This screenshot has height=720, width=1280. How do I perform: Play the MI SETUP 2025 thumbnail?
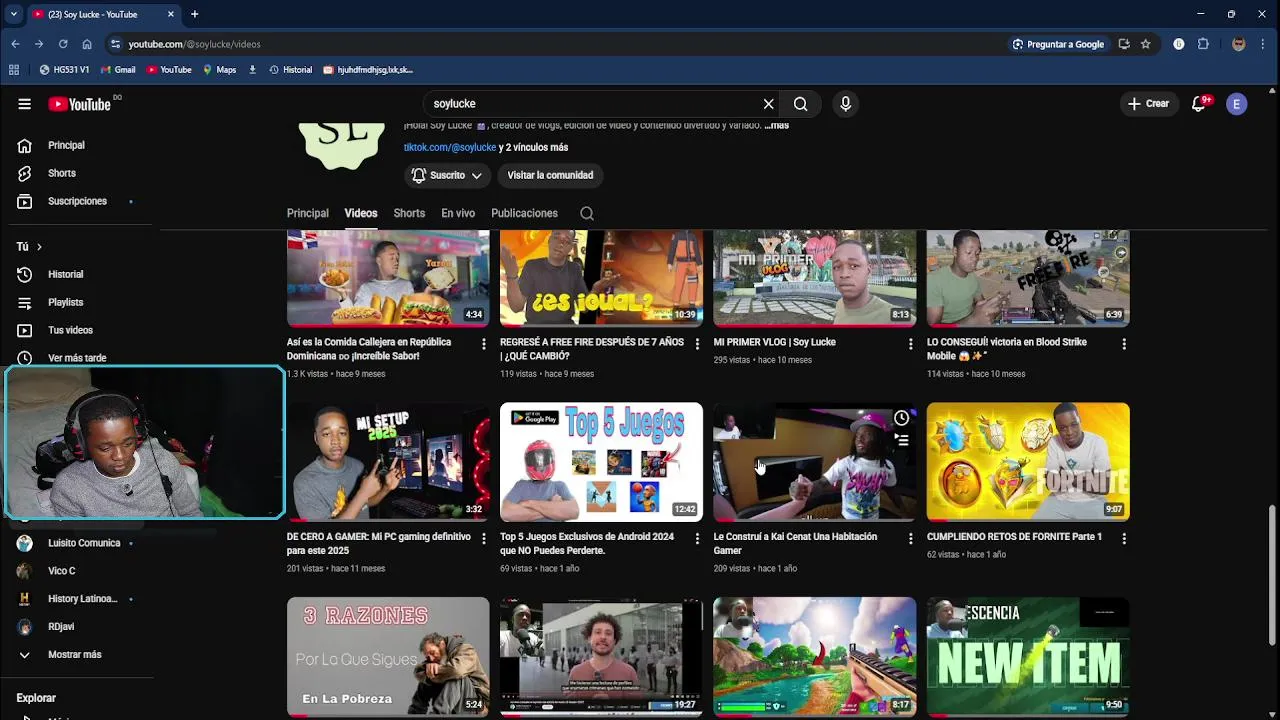pyautogui.click(x=388, y=462)
